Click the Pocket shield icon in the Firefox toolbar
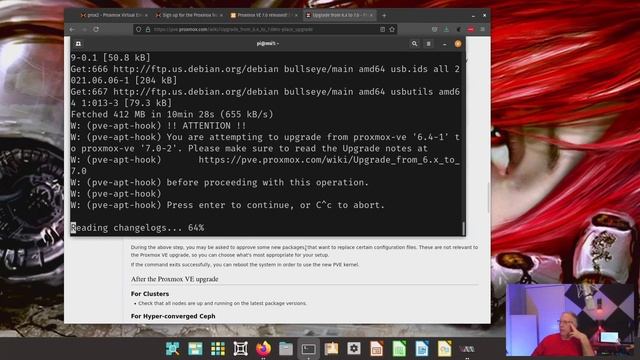 pyautogui.click(x=434, y=29)
